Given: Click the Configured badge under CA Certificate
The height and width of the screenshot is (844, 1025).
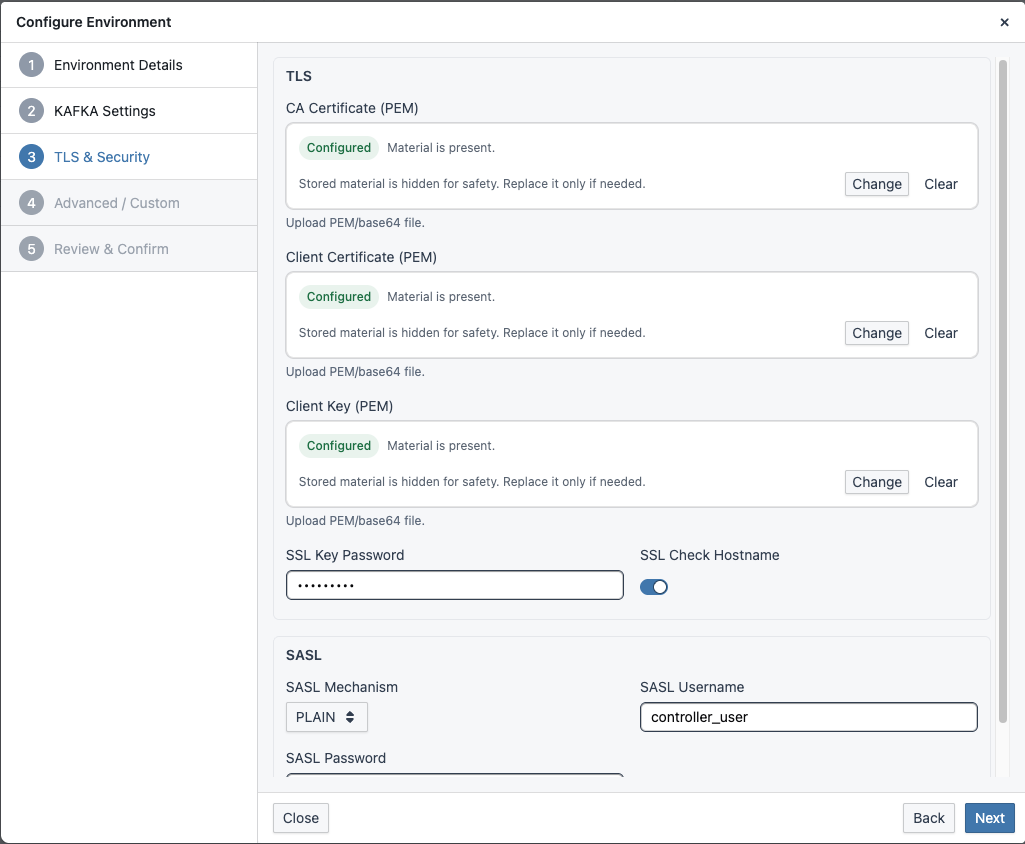Looking at the screenshot, I should [338, 147].
